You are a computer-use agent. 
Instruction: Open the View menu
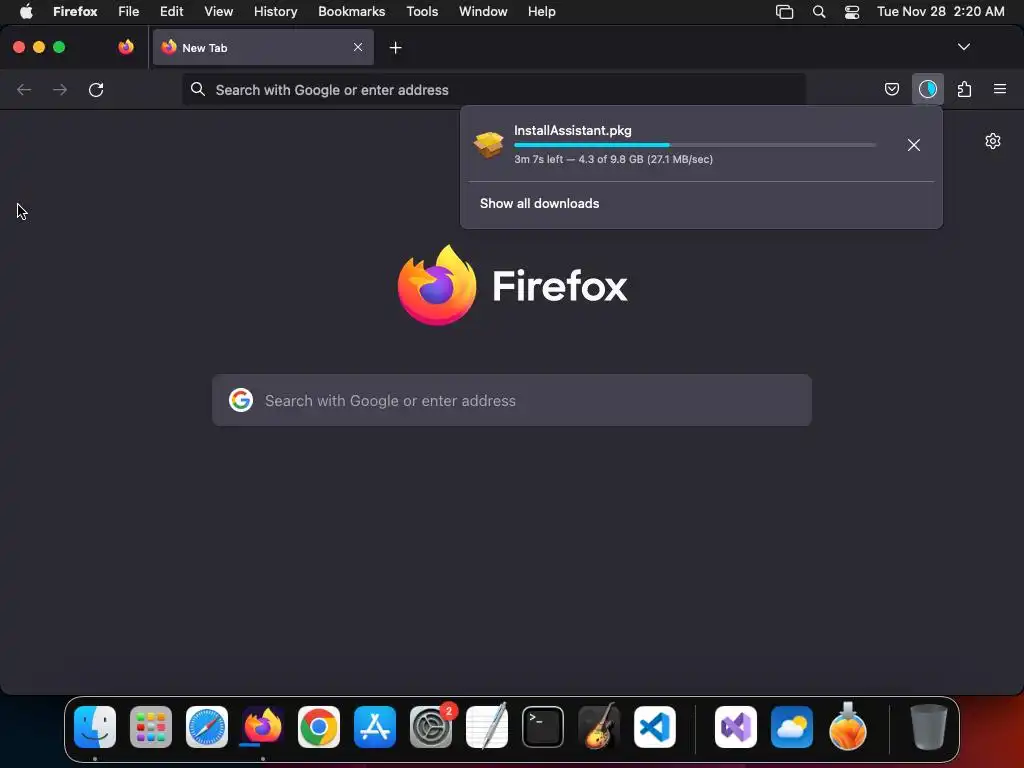point(218,12)
